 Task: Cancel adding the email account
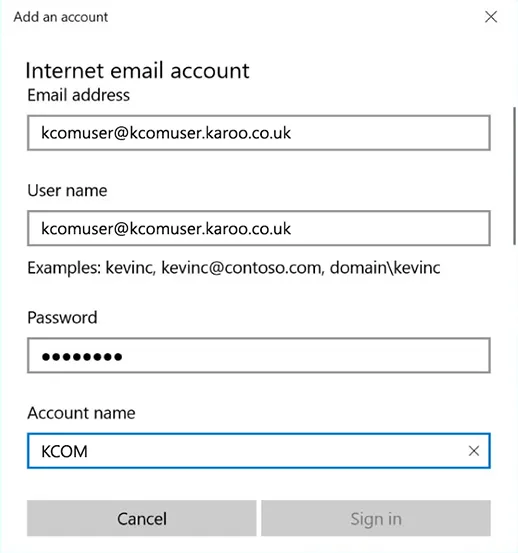[142, 518]
